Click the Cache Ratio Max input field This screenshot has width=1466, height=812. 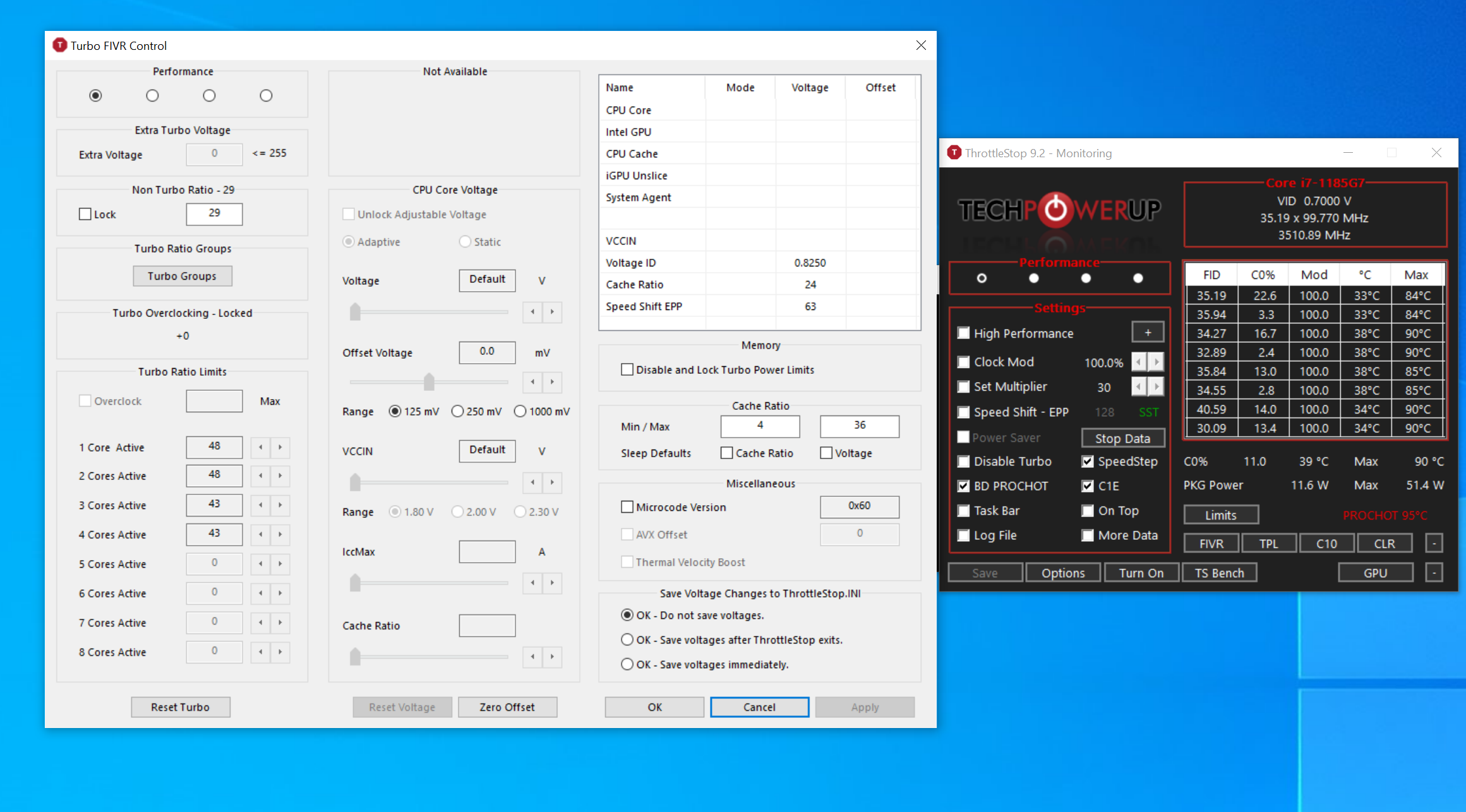pyautogui.click(x=859, y=426)
